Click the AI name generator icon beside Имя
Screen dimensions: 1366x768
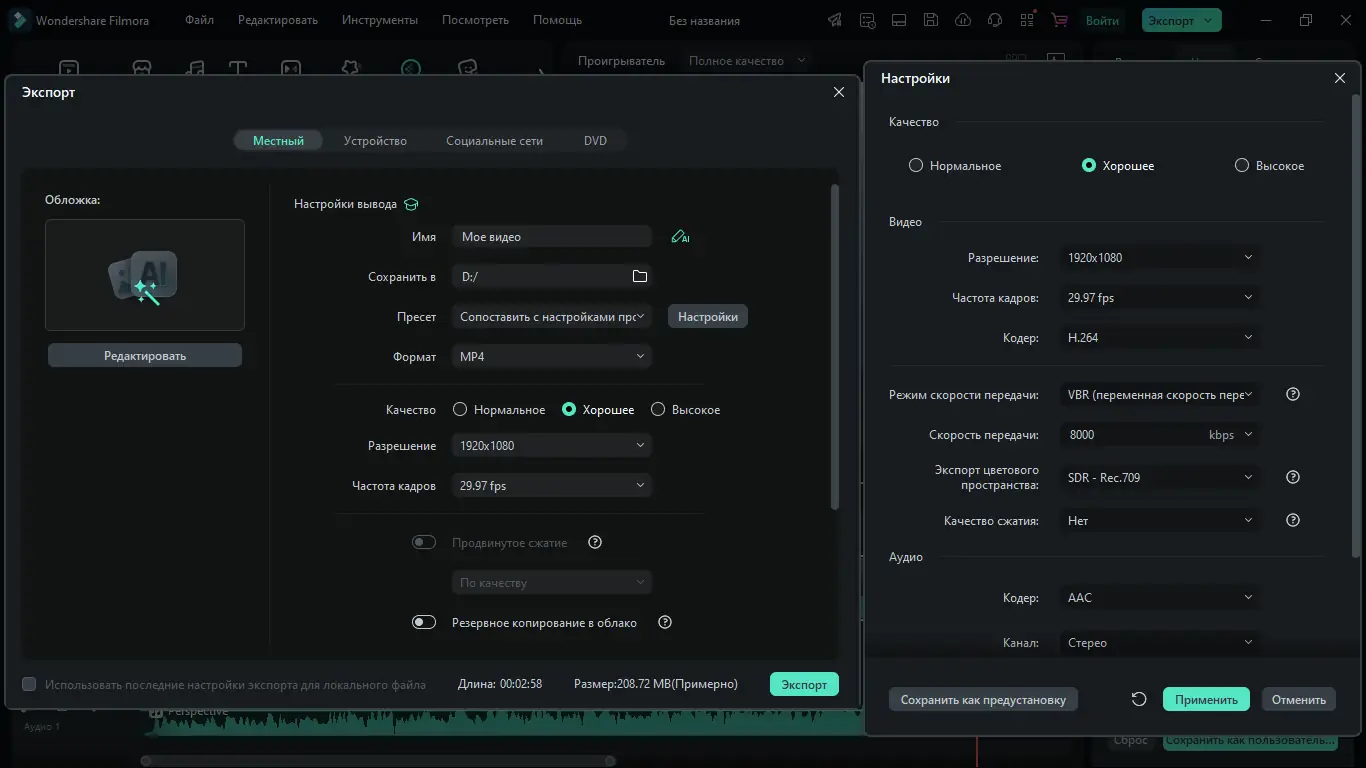point(680,237)
